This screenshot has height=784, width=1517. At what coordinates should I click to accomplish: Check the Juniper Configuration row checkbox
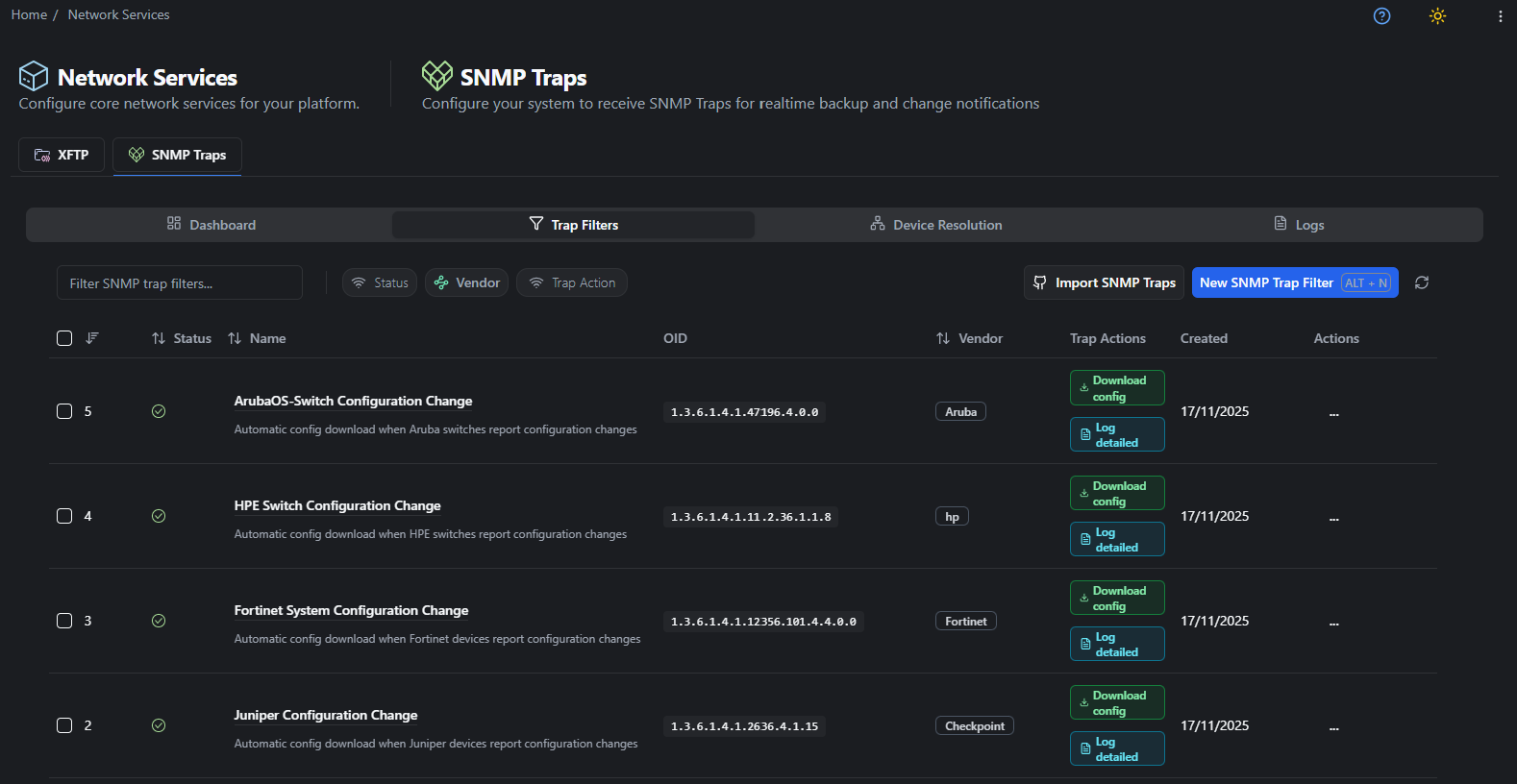pos(64,725)
